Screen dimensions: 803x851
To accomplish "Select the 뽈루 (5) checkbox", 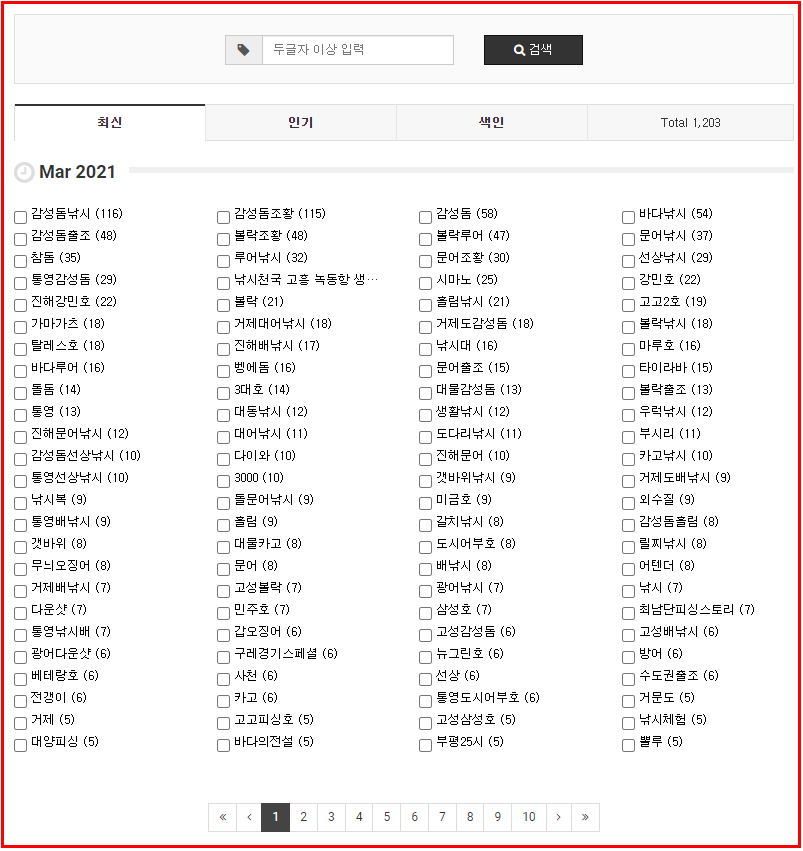I will click(x=628, y=745).
